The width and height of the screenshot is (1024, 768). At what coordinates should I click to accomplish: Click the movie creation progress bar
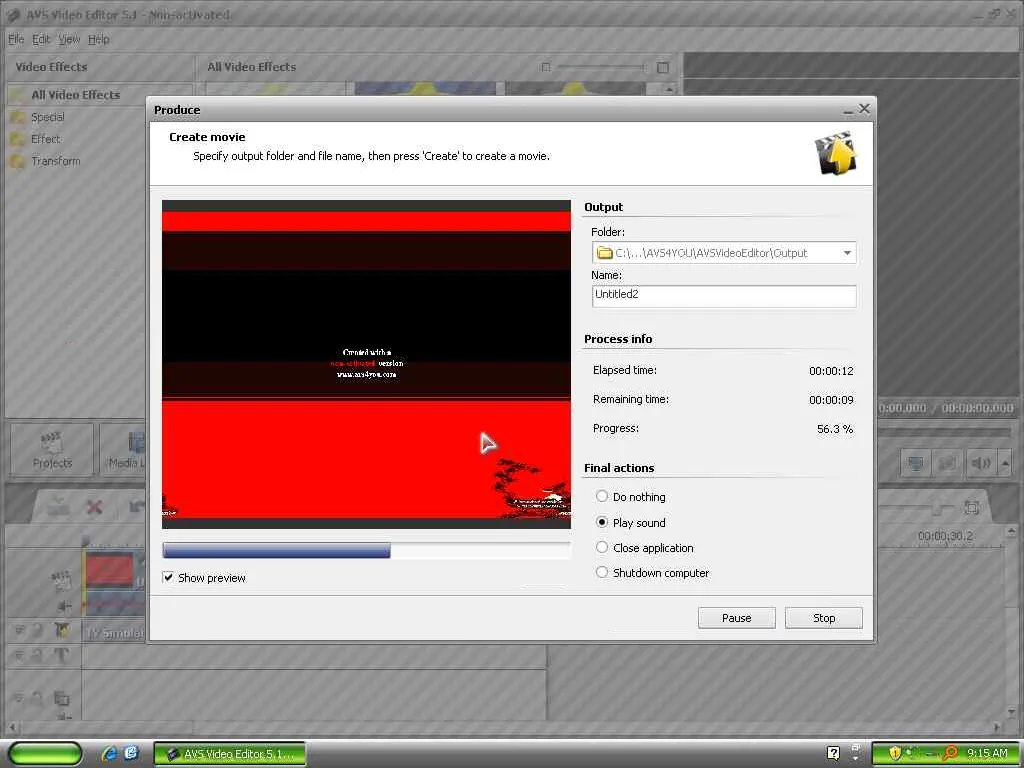coord(366,551)
